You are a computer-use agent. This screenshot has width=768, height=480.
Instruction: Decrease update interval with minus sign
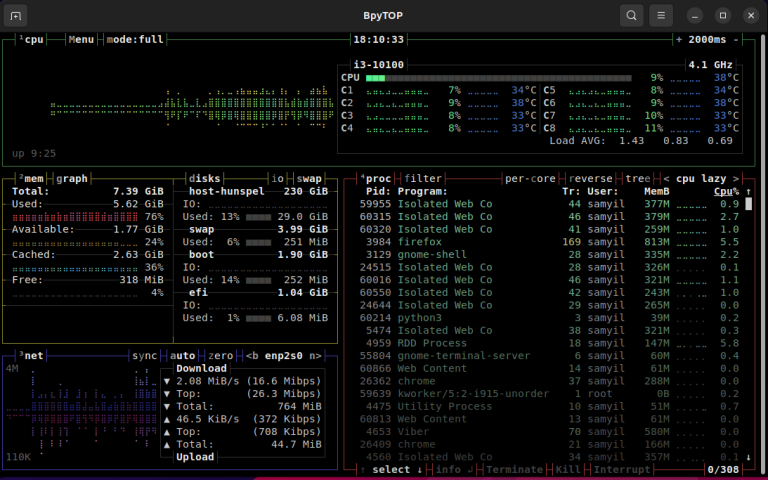point(736,40)
